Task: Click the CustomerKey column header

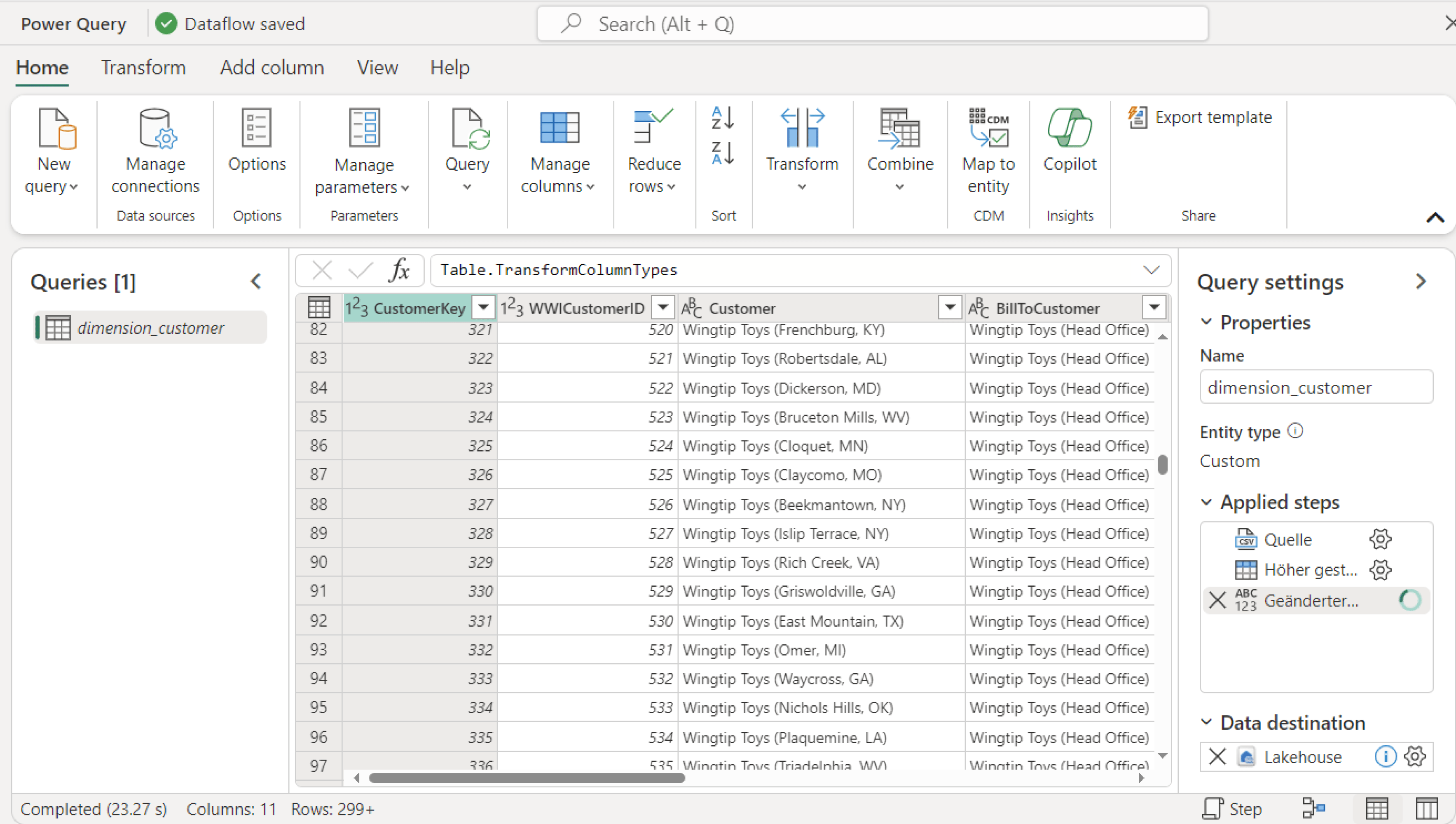Action: [x=419, y=308]
